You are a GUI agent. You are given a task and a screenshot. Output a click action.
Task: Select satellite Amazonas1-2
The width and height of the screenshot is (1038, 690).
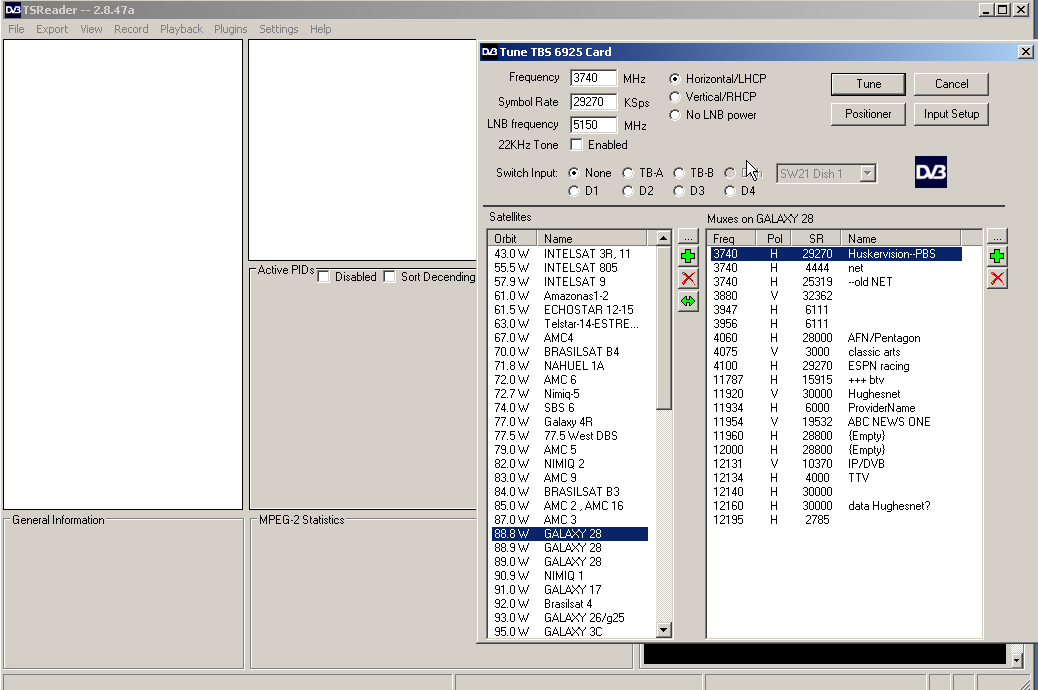tap(569, 296)
